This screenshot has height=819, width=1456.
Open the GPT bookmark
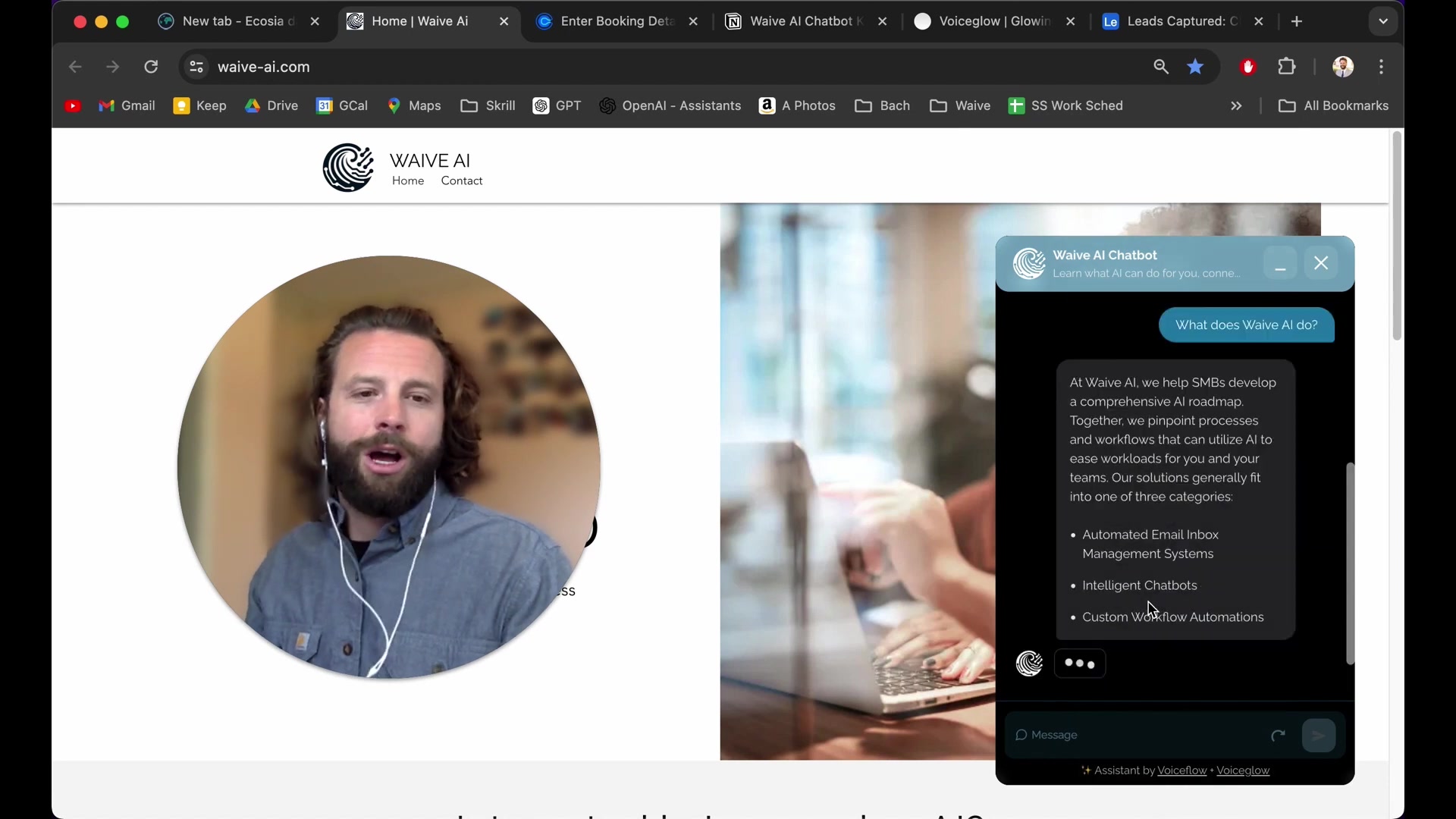click(x=557, y=106)
